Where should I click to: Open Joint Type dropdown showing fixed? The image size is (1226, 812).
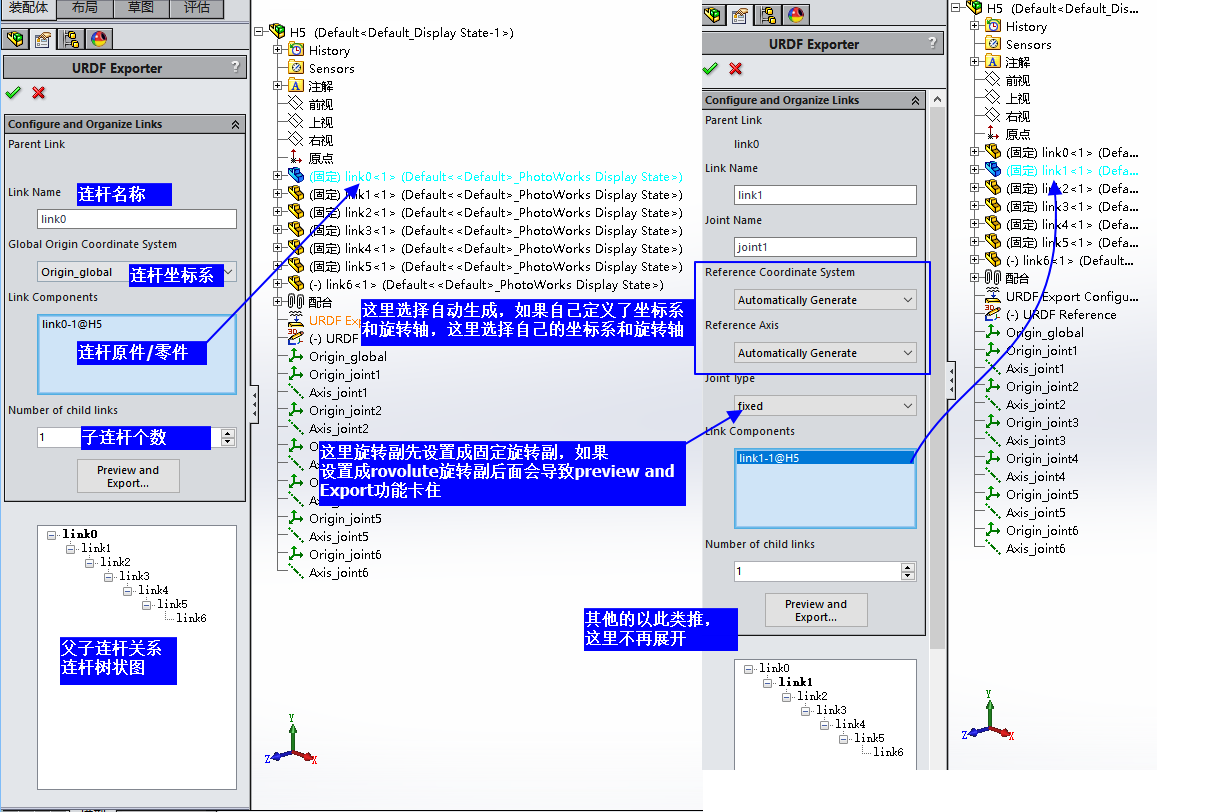click(x=825, y=406)
